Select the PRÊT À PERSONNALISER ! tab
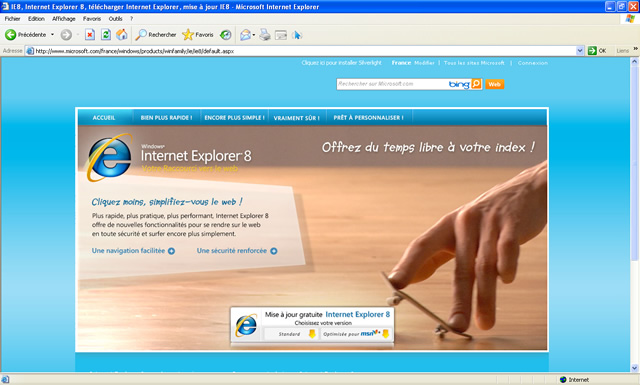The image size is (640, 385). coord(369,118)
